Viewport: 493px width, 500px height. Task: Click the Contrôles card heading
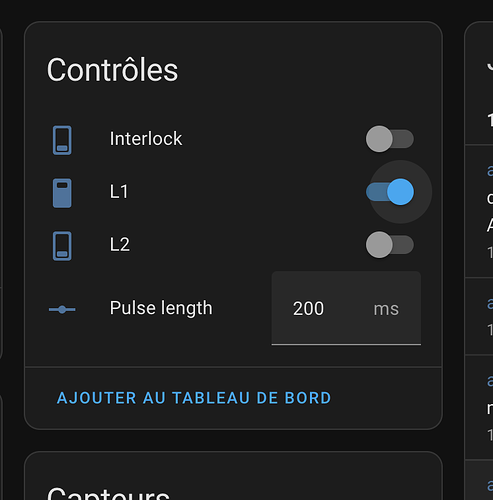point(112,70)
